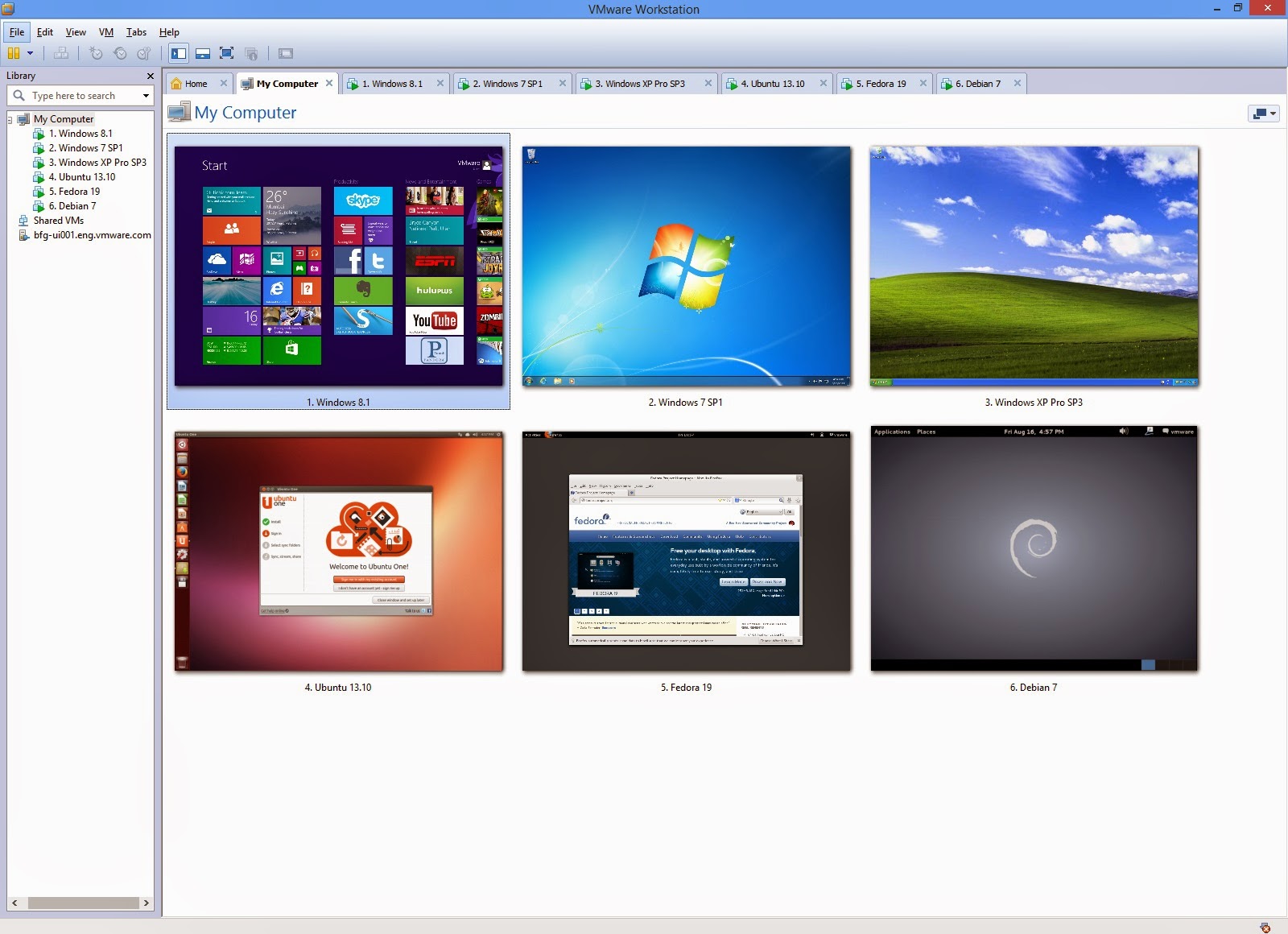Open the Tabs menu
The image size is (1288, 934).
pyautogui.click(x=136, y=32)
